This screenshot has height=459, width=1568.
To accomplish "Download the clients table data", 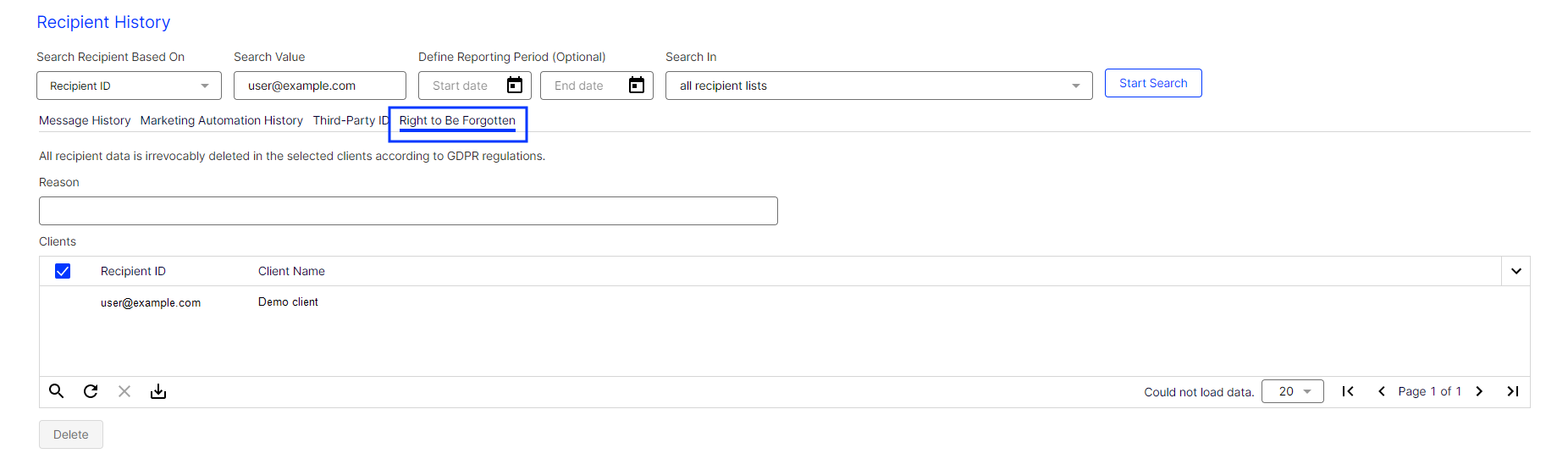I will point(158,391).
